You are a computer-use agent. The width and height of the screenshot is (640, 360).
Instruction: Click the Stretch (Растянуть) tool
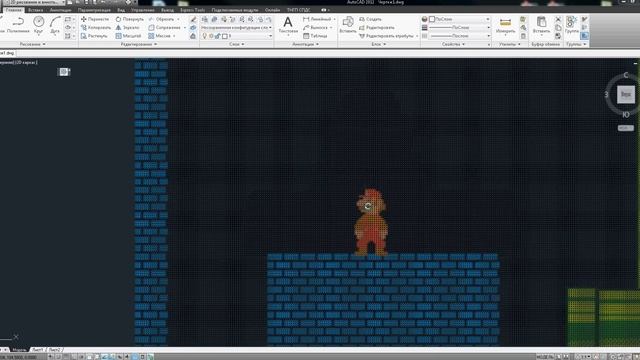tap(94, 36)
